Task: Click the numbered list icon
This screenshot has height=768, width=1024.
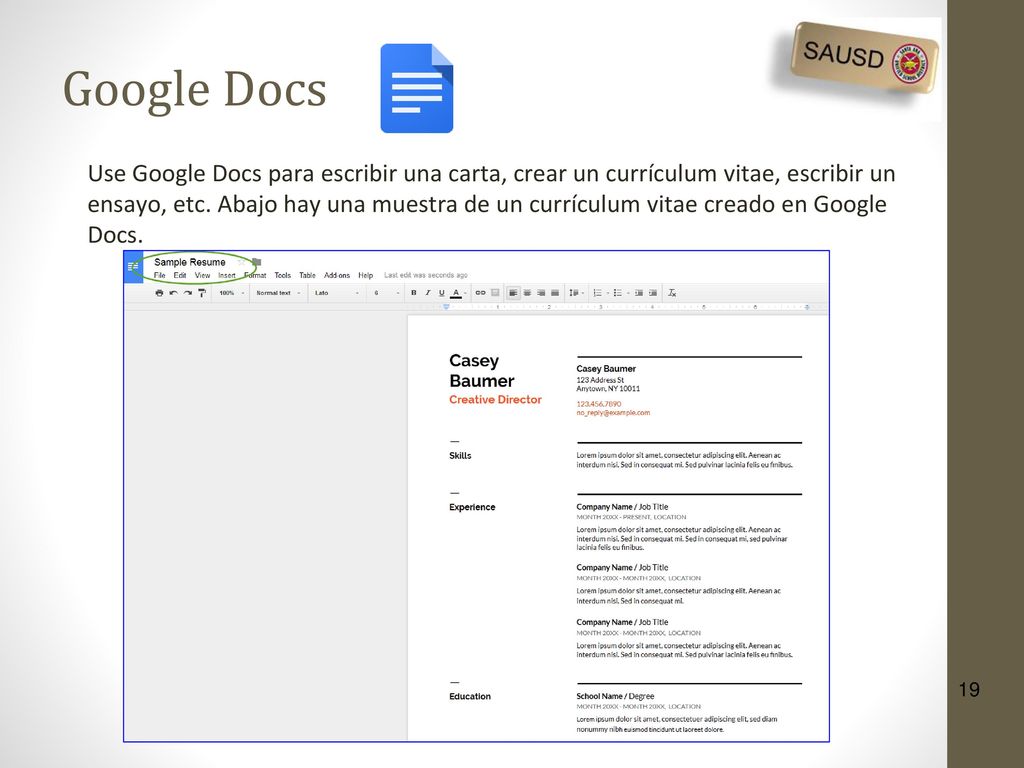Action: (598, 293)
